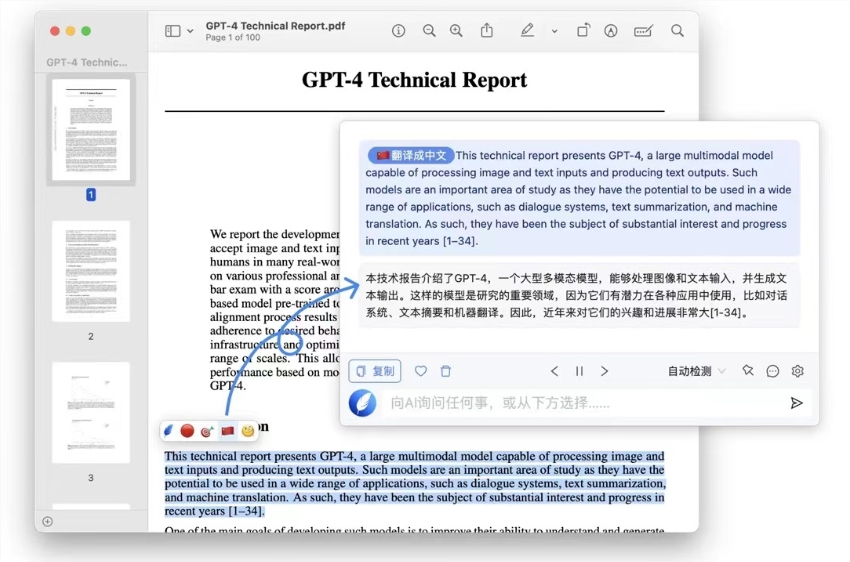850x562 pixels.
Task: Open search in the Preview toolbar
Action: pos(677,30)
